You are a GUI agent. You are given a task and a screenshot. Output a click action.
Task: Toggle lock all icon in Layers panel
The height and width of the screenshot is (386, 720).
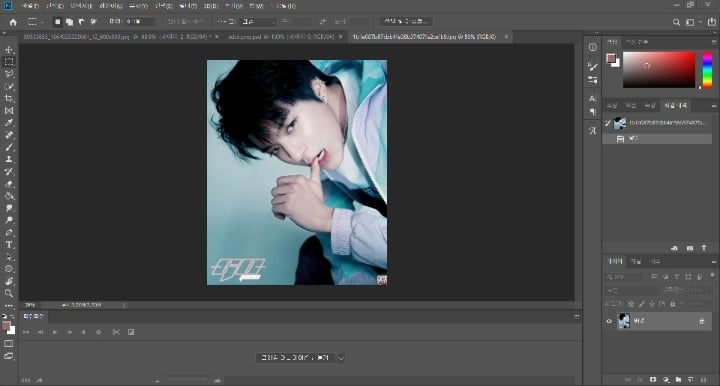click(x=672, y=304)
